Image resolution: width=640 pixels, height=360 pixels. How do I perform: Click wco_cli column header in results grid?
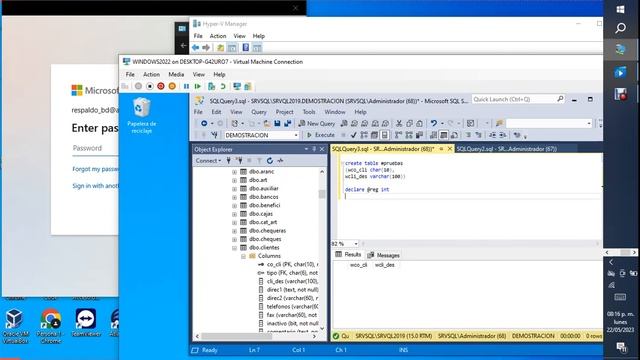[358, 265]
